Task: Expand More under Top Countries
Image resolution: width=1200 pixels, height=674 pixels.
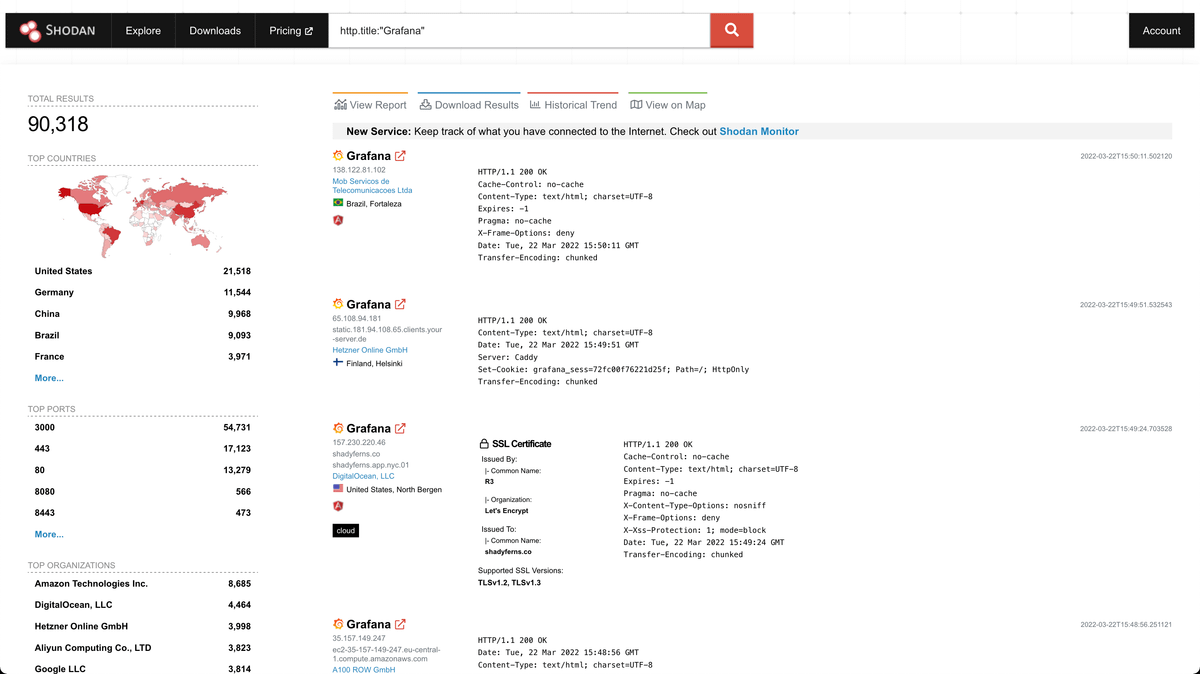Action: (49, 378)
